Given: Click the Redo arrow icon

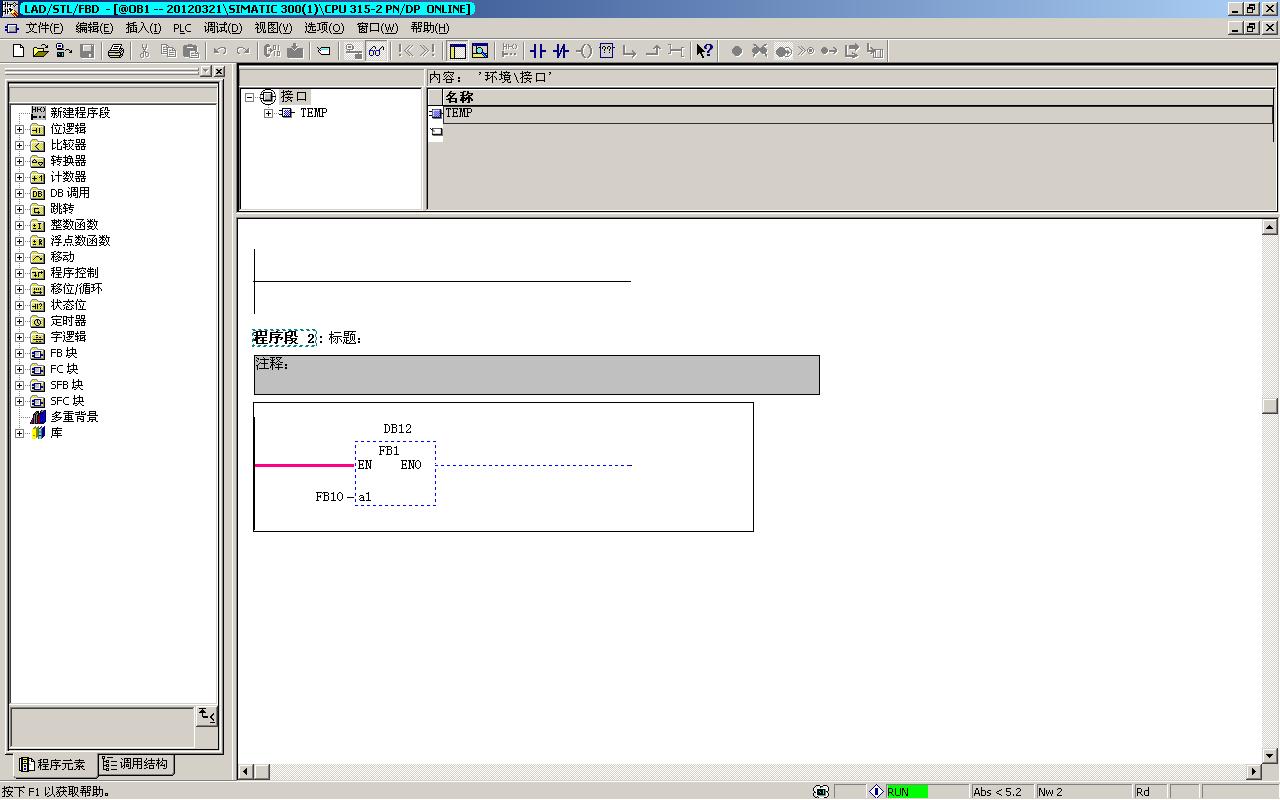Looking at the screenshot, I should coord(243,51).
